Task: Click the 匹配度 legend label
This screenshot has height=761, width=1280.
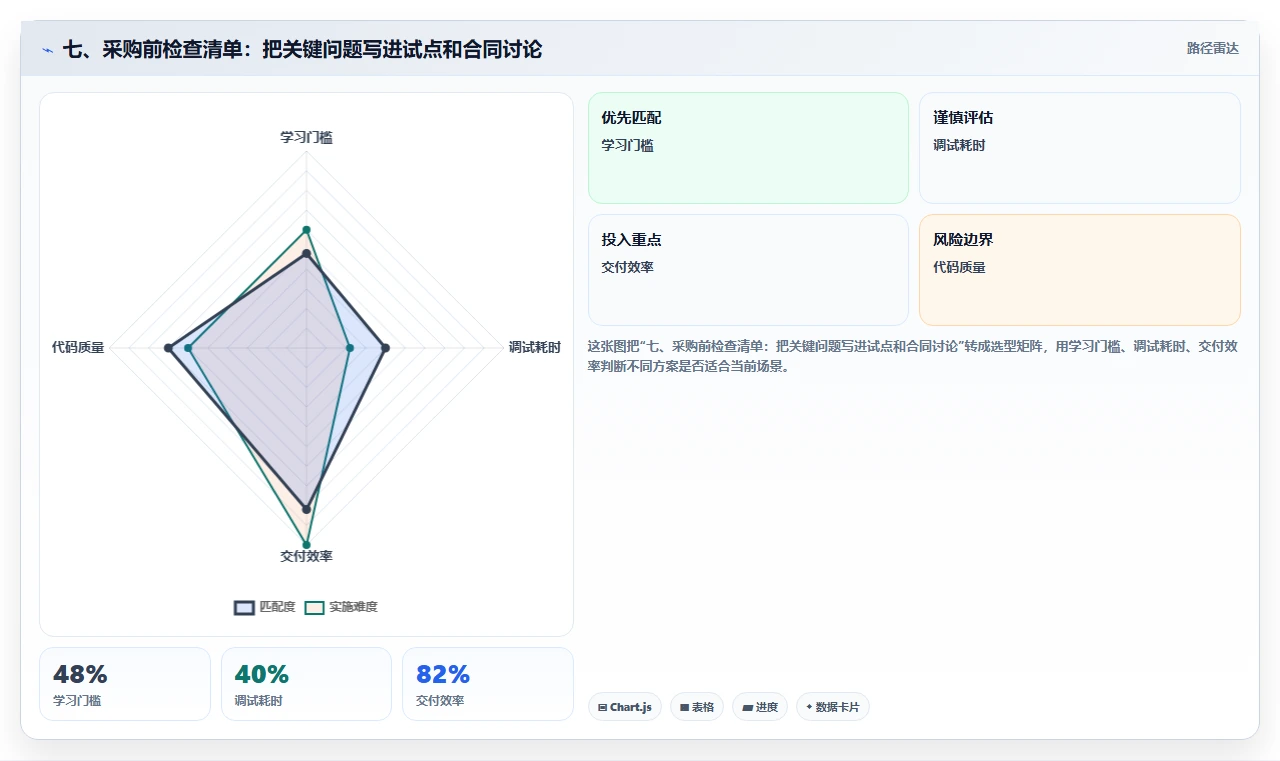Action: coord(277,607)
